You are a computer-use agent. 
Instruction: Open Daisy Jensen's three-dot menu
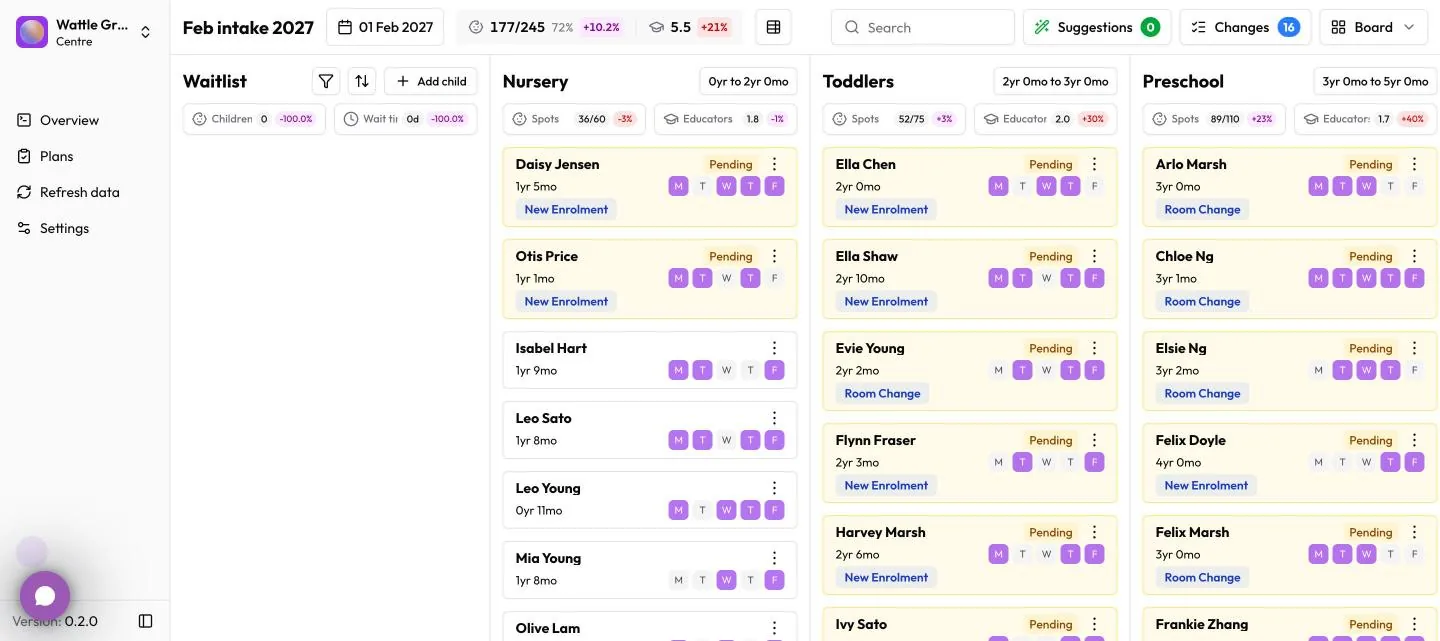pyautogui.click(x=774, y=164)
